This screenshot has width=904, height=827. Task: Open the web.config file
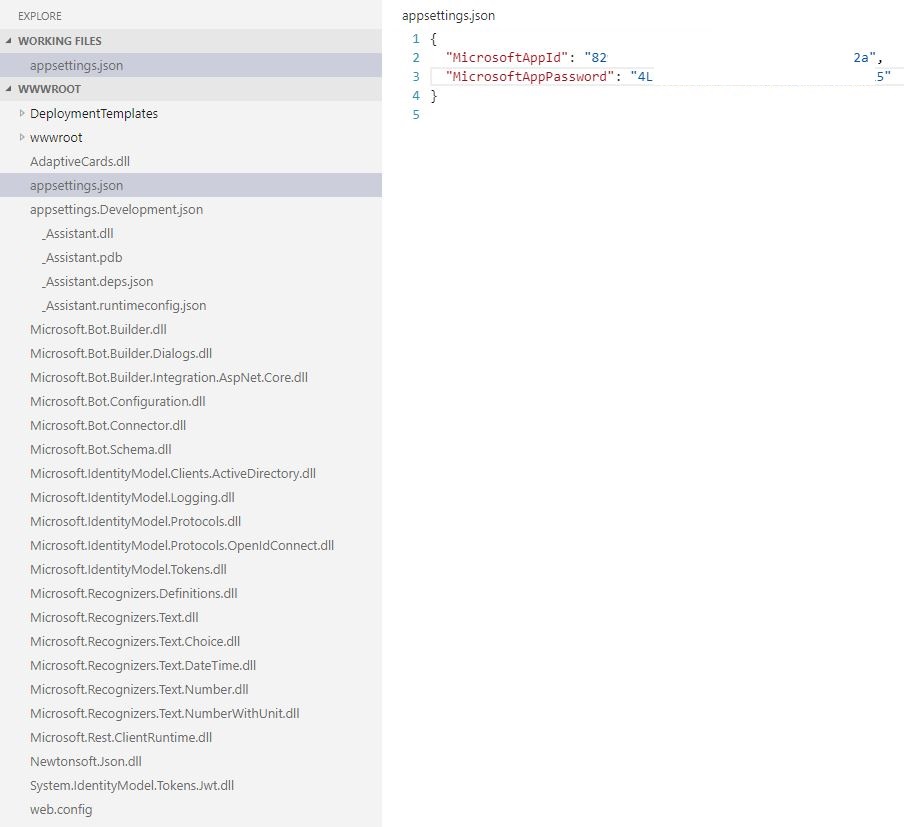coord(62,809)
